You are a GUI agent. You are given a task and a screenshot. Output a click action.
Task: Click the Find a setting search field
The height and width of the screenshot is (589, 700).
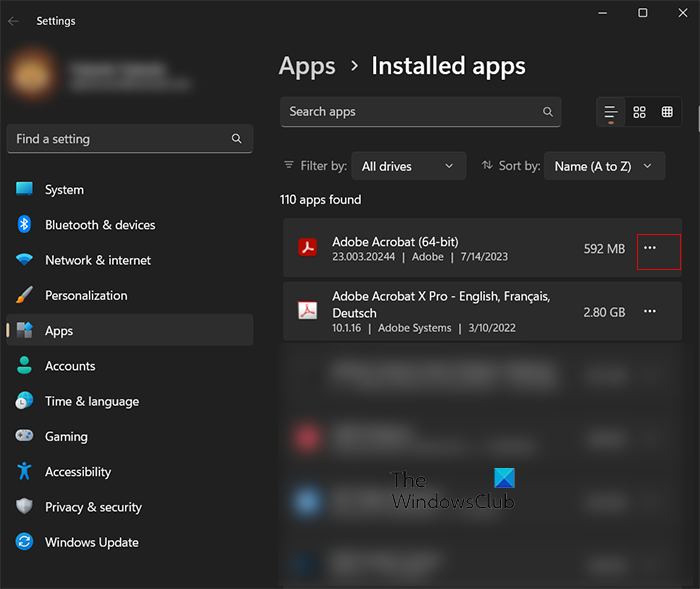pyautogui.click(x=120, y=139)
